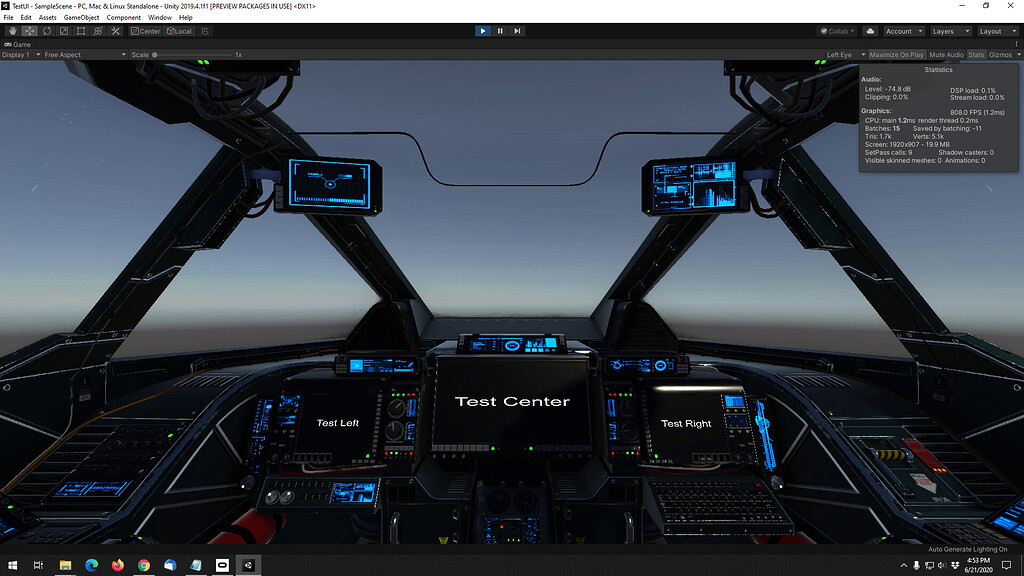Select the Rotate tool
This screenshot has height=576, width=1024.
[x=47, y=31]
